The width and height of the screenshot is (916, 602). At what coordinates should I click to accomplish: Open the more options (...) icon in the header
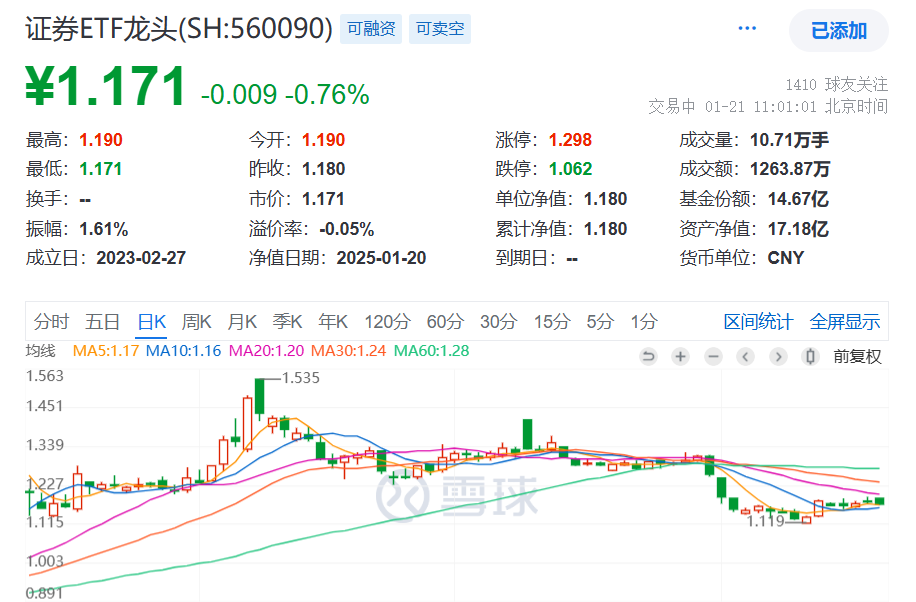tap(746, 27)
